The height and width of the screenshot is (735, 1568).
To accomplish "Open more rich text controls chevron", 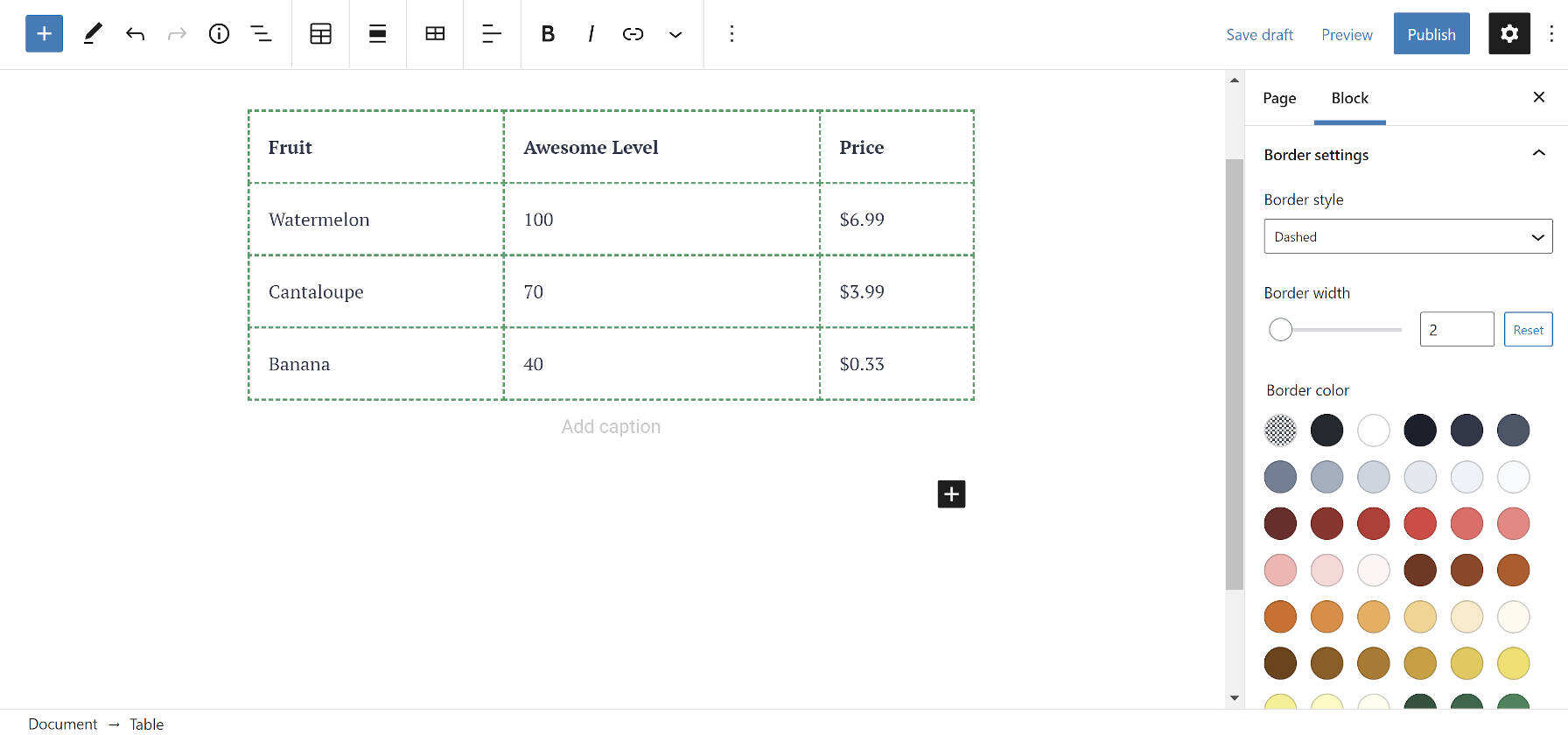I will [x=675, y=34].
